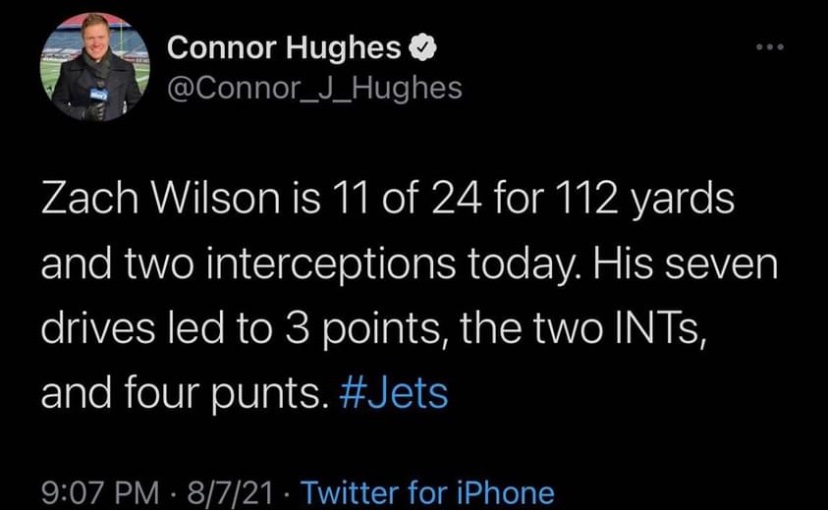This screenshot has width=828, height=510.
Task: Click the 8/7/21 date text
Action: coord(230,492)
